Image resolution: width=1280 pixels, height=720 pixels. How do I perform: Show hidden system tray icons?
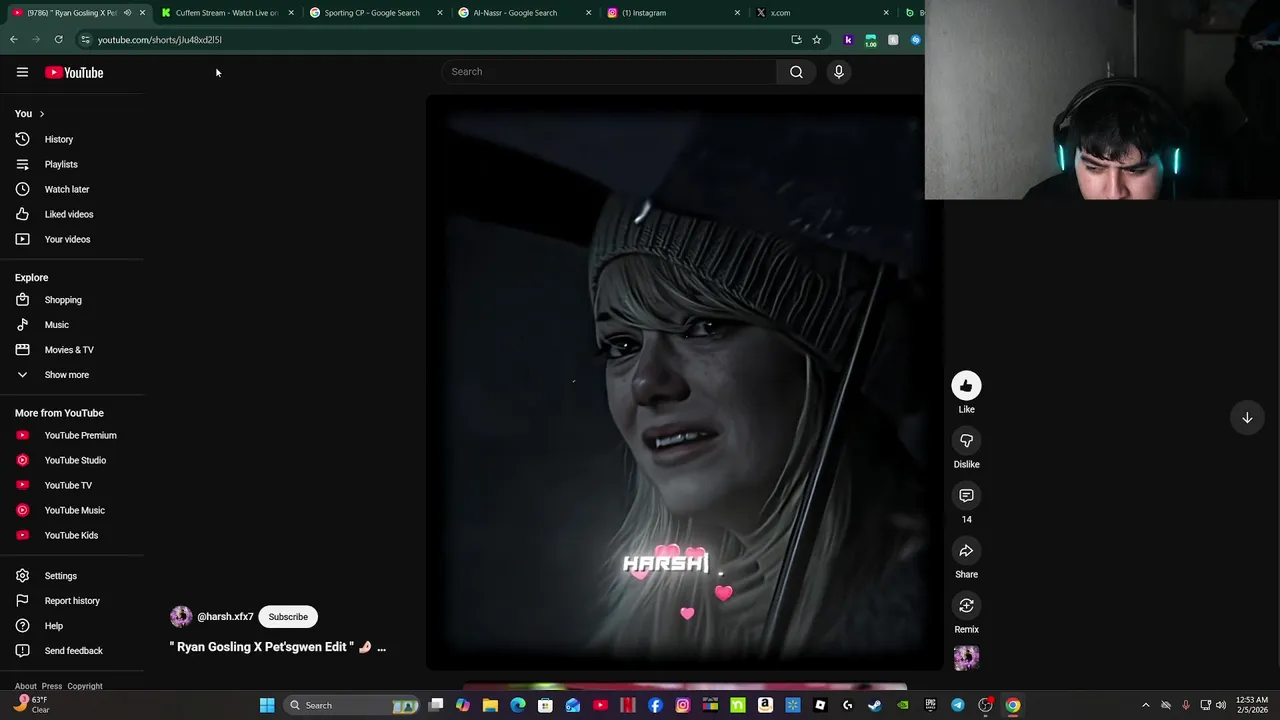1146,705
